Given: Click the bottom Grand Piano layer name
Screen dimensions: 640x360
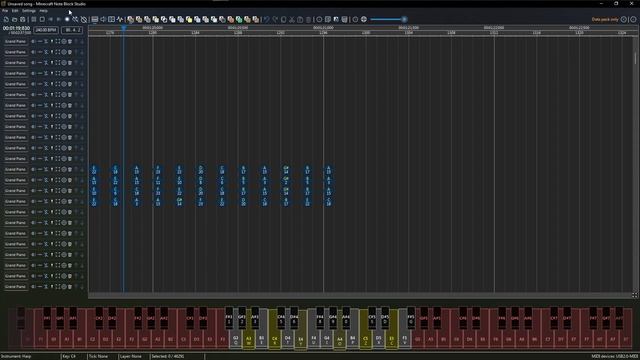Looking at the screenshot, I should (x=15, y=287).
